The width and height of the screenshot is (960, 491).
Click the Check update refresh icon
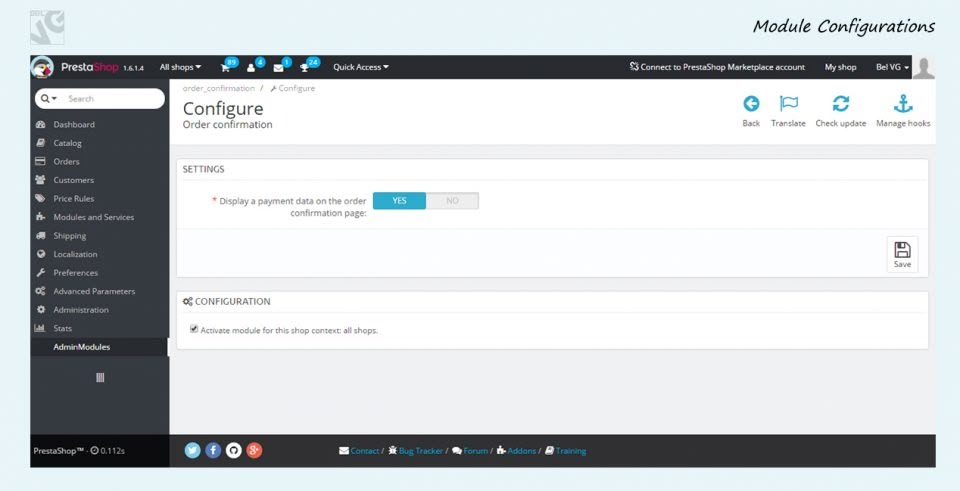coord(840,104)
